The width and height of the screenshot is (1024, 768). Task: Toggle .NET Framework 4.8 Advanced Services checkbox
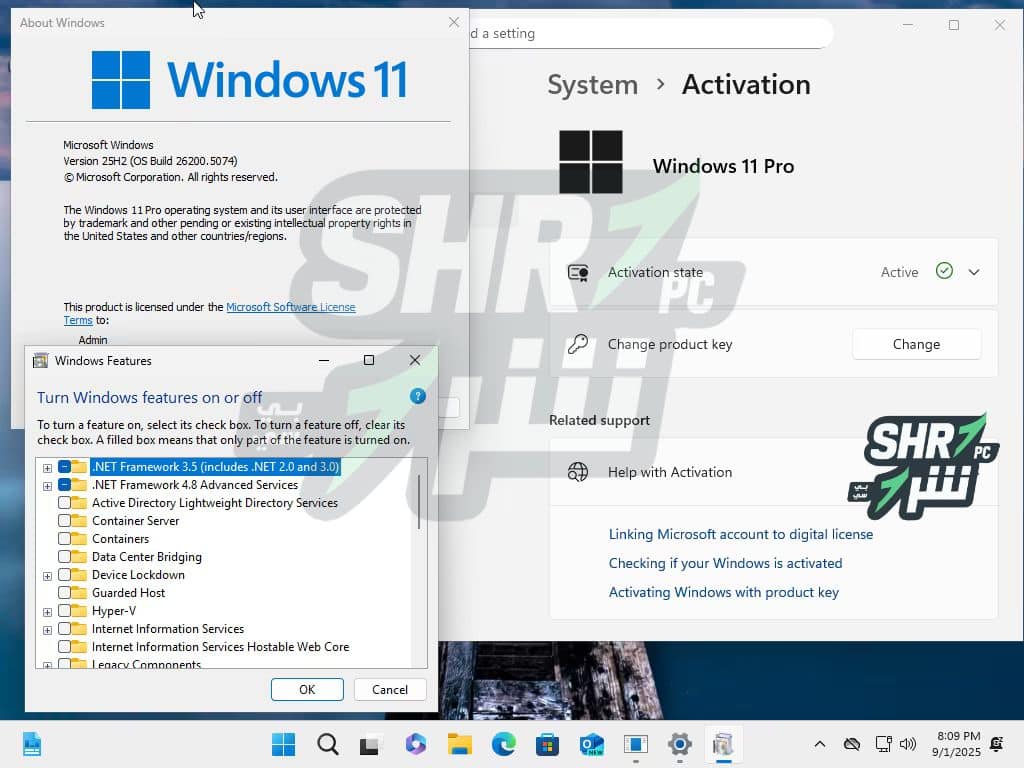pyautogui.click(x=64, y=485)
